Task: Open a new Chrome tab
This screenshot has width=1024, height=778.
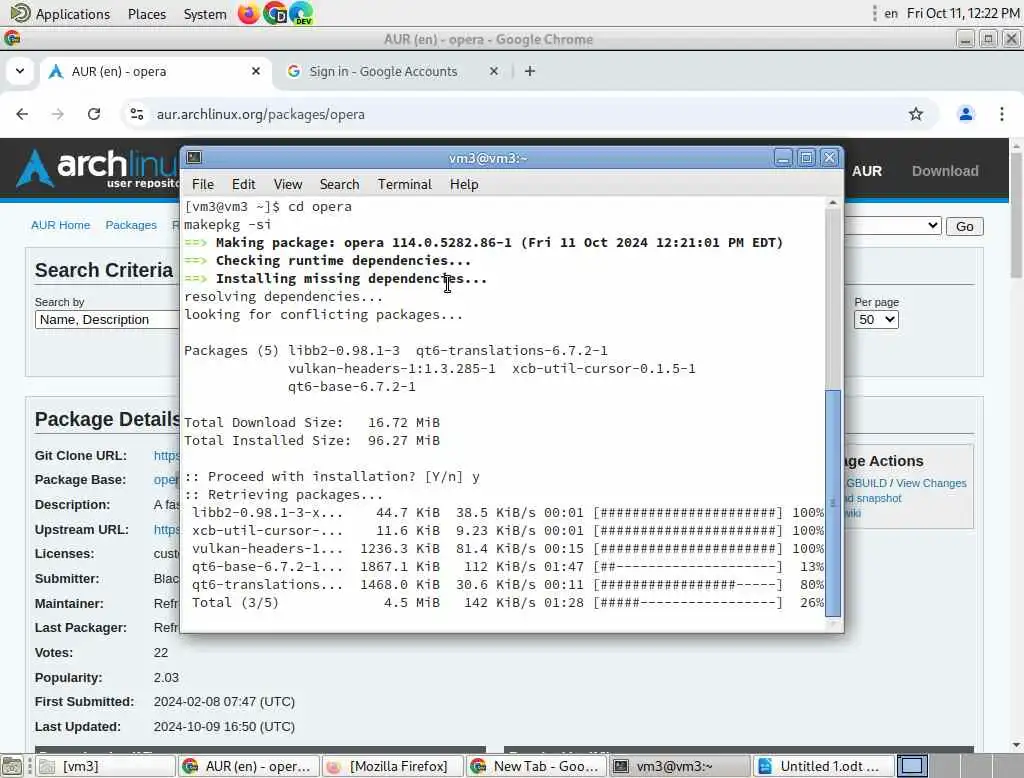Action: [530, 71]
